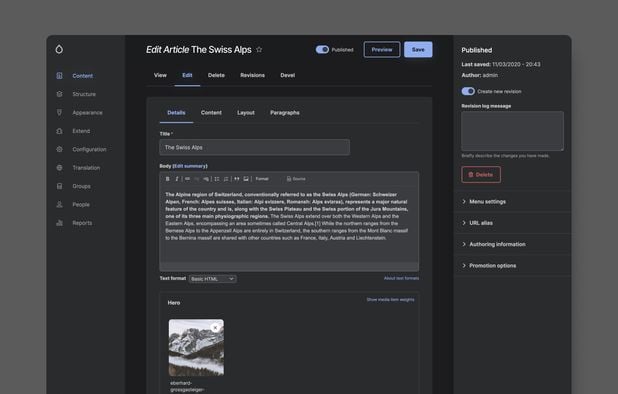Click the Preview button
The height and width of the screenshot is (394, 618).
coord(382,50)
